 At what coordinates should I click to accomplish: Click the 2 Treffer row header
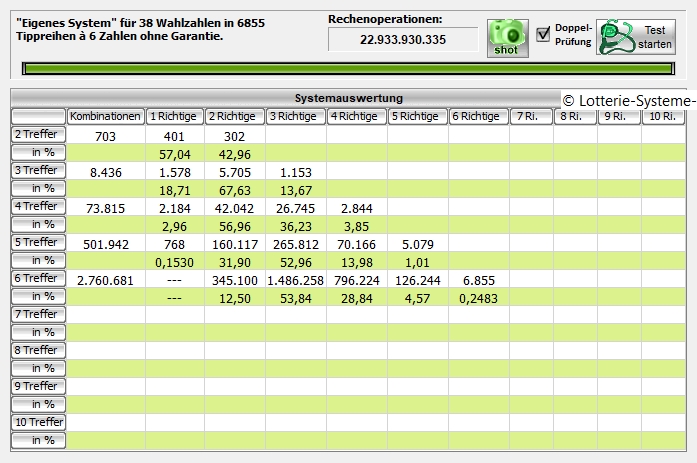pyautogui.click(x=38, y=134)
